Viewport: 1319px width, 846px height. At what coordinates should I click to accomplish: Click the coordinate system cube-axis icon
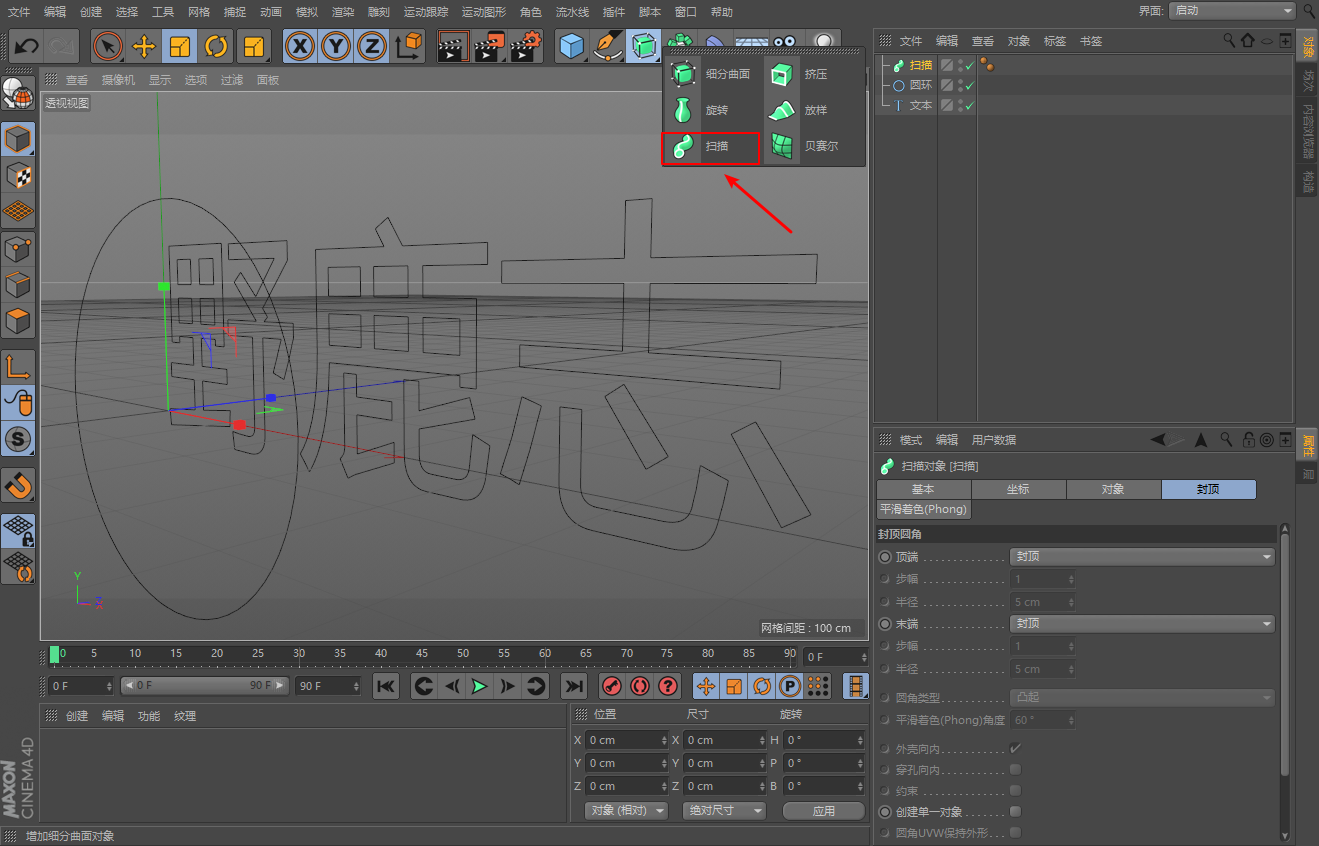coord(409,46)
